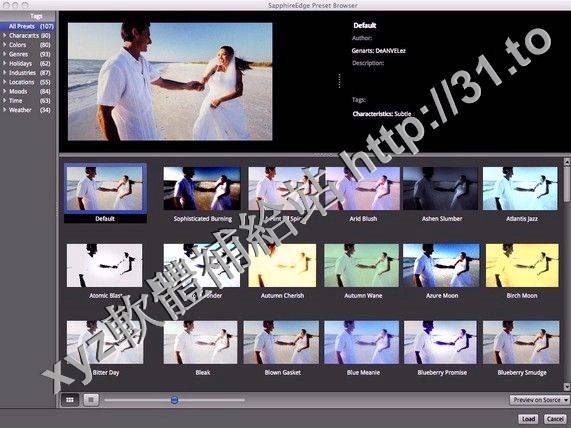Switch to single preview view icon

point(91,400)
